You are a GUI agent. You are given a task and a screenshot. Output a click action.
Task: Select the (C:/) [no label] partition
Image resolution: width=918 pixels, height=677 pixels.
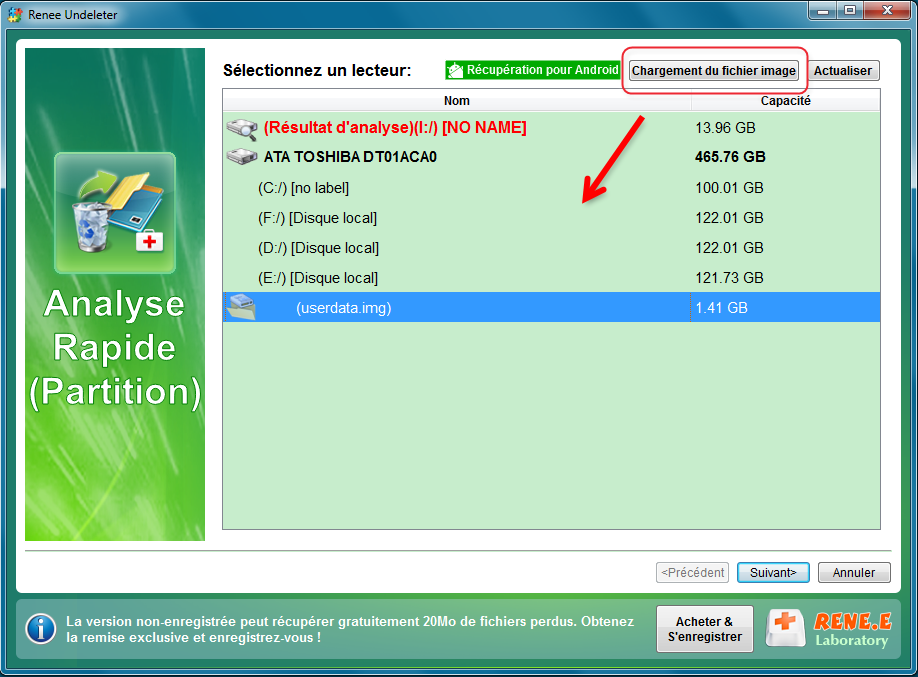[x=552, y=188]
